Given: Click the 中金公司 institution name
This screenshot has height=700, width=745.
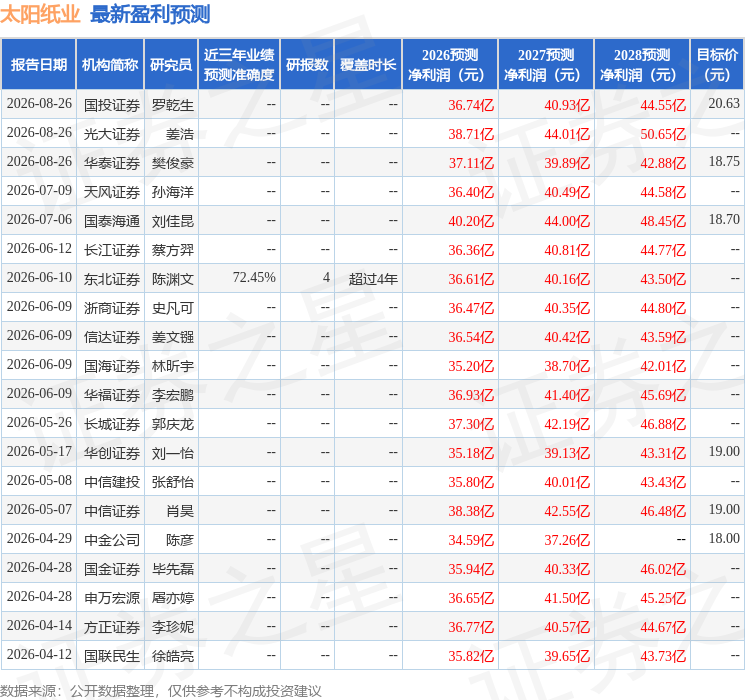Looking at the screenshot, I should pyautogui.click(x=112, y=540).
